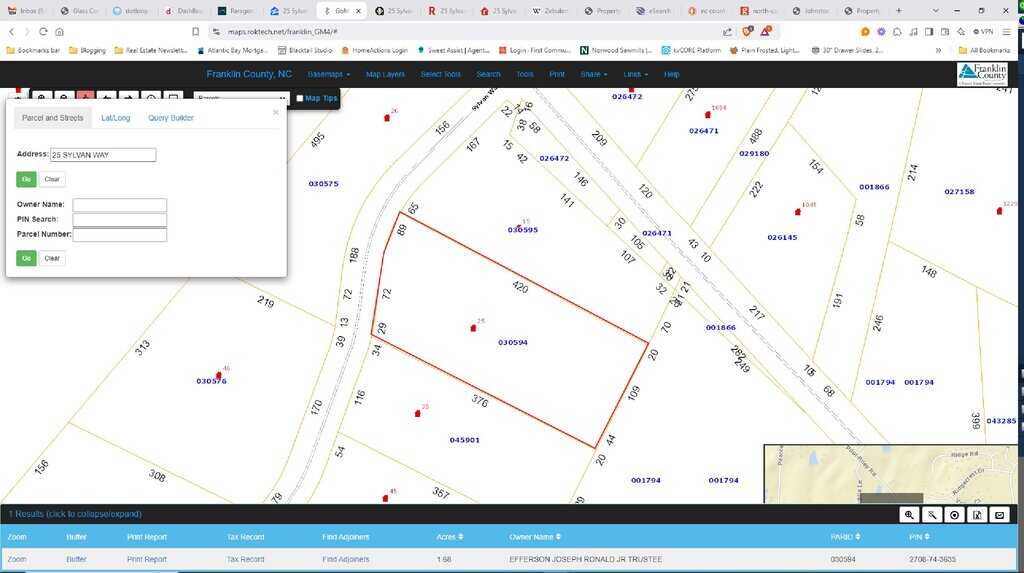The height and width of the screenshot is (573, 1024).
Task: Click the zoom-to-results magnifier icon
Action: tap(909, 514)
